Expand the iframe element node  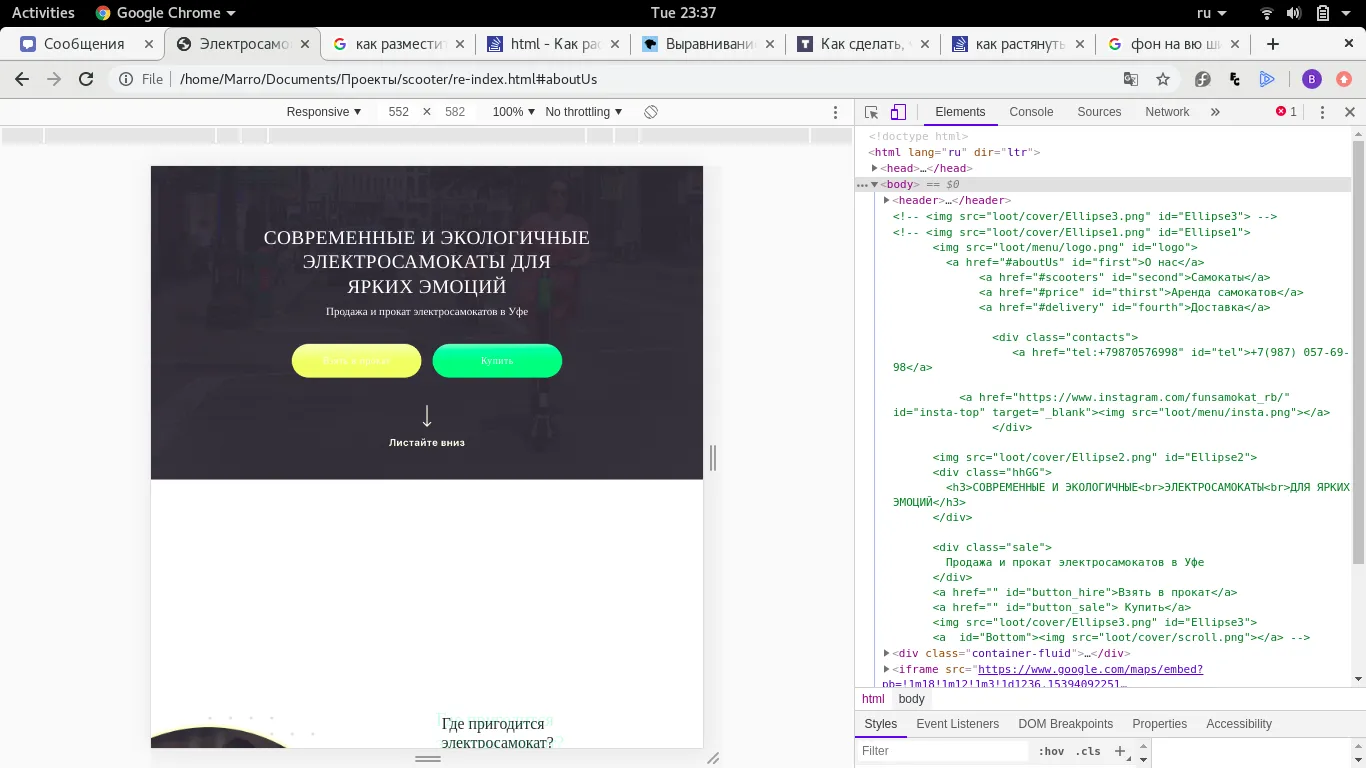[887, 669]
